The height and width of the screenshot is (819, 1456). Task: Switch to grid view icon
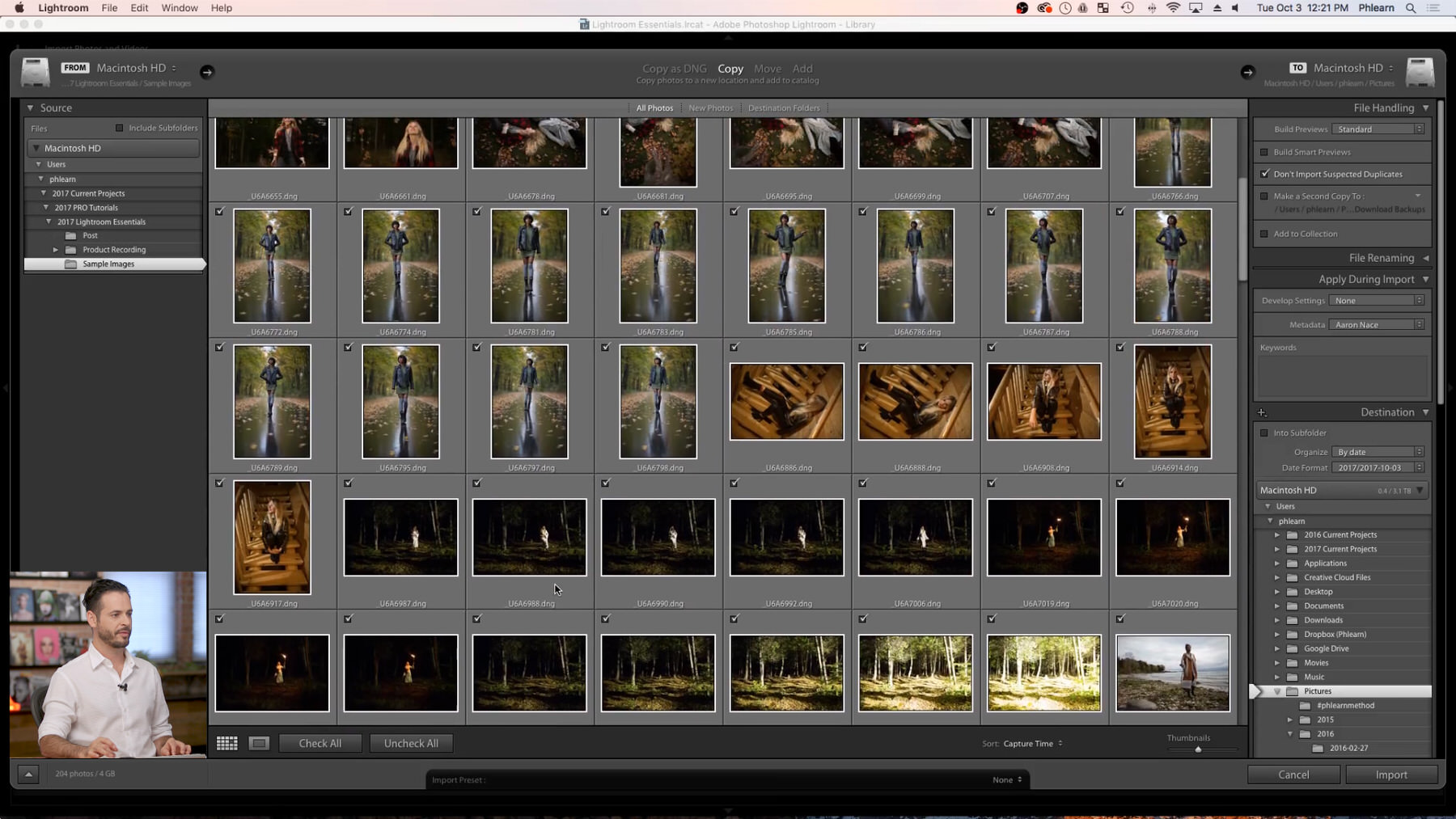pyautogui.click(x=226, y=743)
